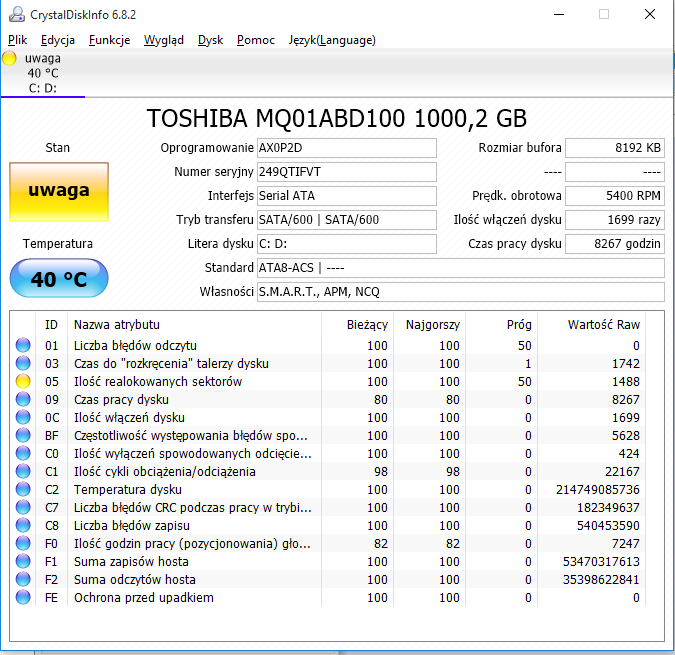Click the Rozmiar bufora 8192 KB field
The height and width of the screenshot is (655, 675).
click(x=615, y=148)
